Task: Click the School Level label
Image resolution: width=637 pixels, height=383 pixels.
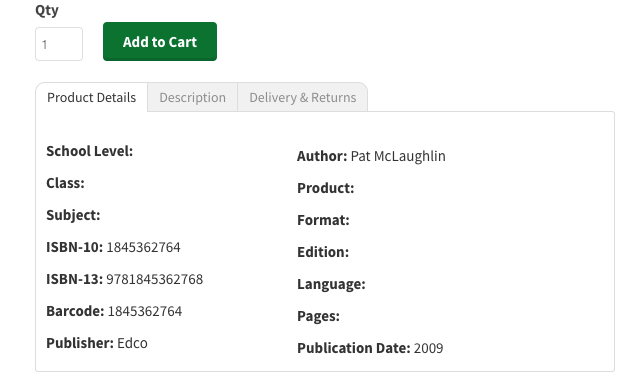Action: 90,151
